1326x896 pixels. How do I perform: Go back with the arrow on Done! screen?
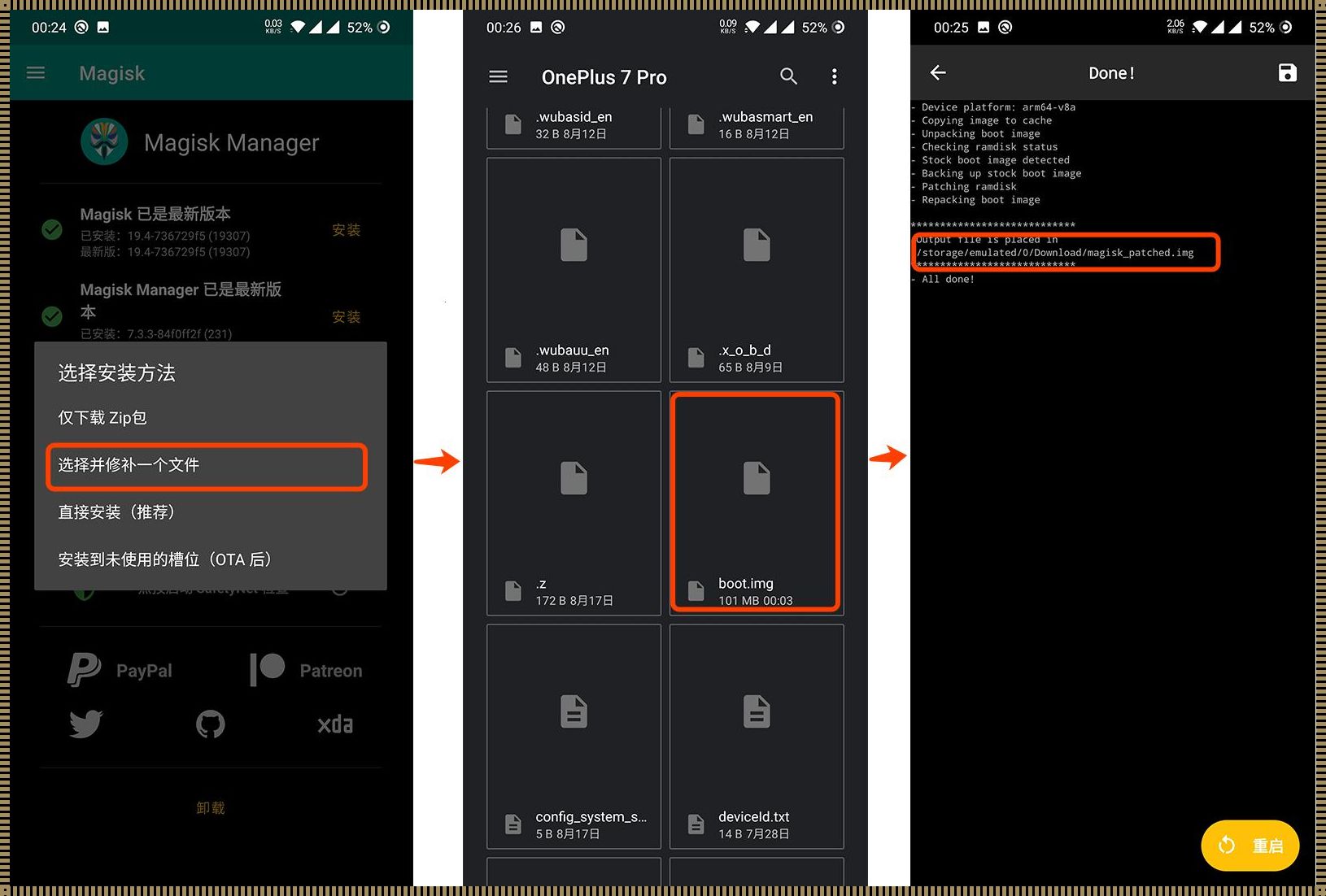[x=938, y=72]
